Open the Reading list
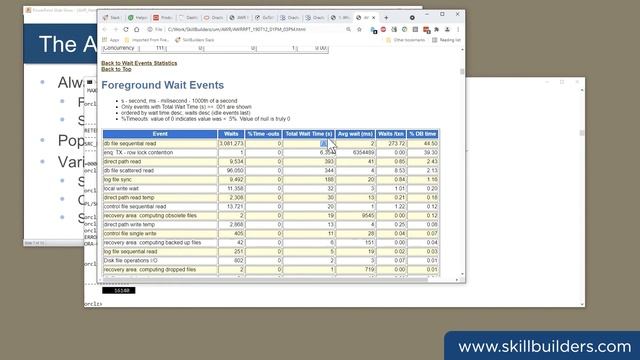The height and width of the screenshot is (360, 640). pos(446,40)
